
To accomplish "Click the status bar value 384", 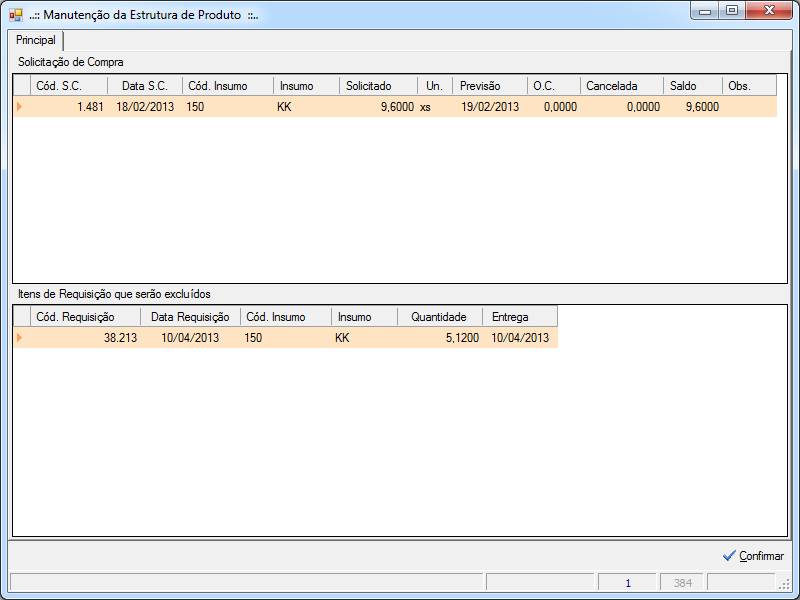I will pyautogui.click(x=682, y=583).
